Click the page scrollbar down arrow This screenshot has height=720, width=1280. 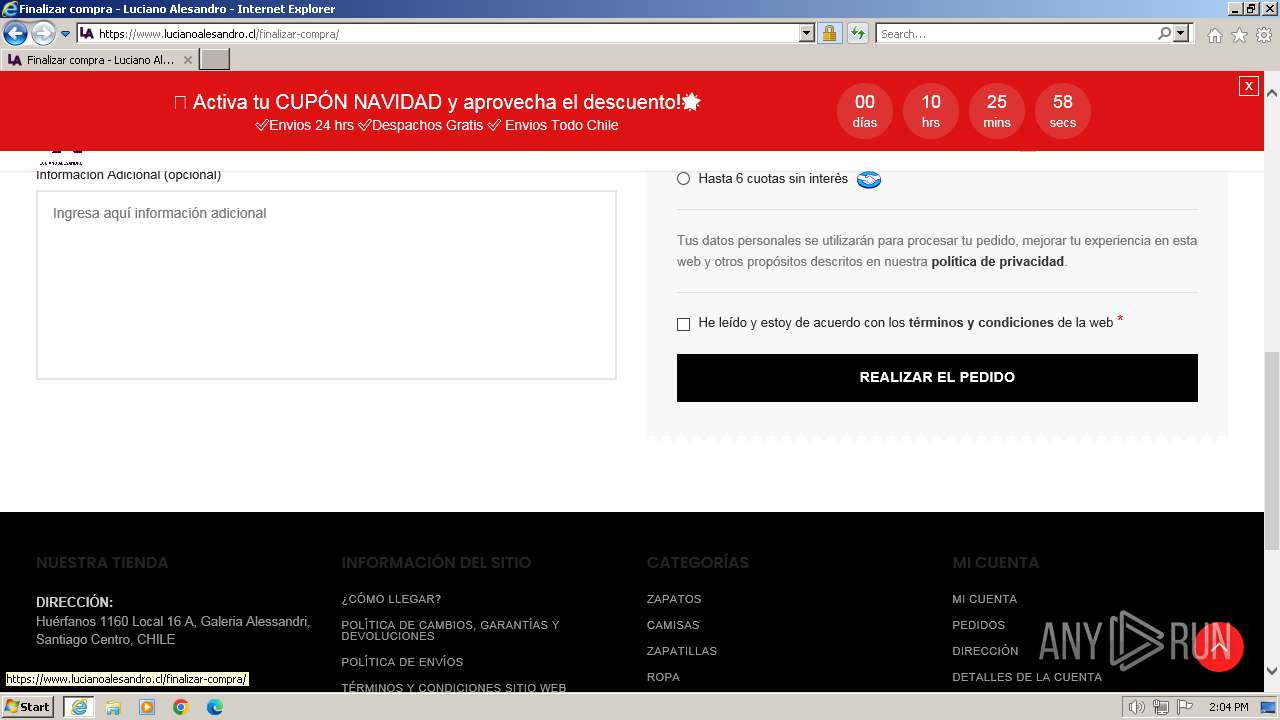[1272, 672]
